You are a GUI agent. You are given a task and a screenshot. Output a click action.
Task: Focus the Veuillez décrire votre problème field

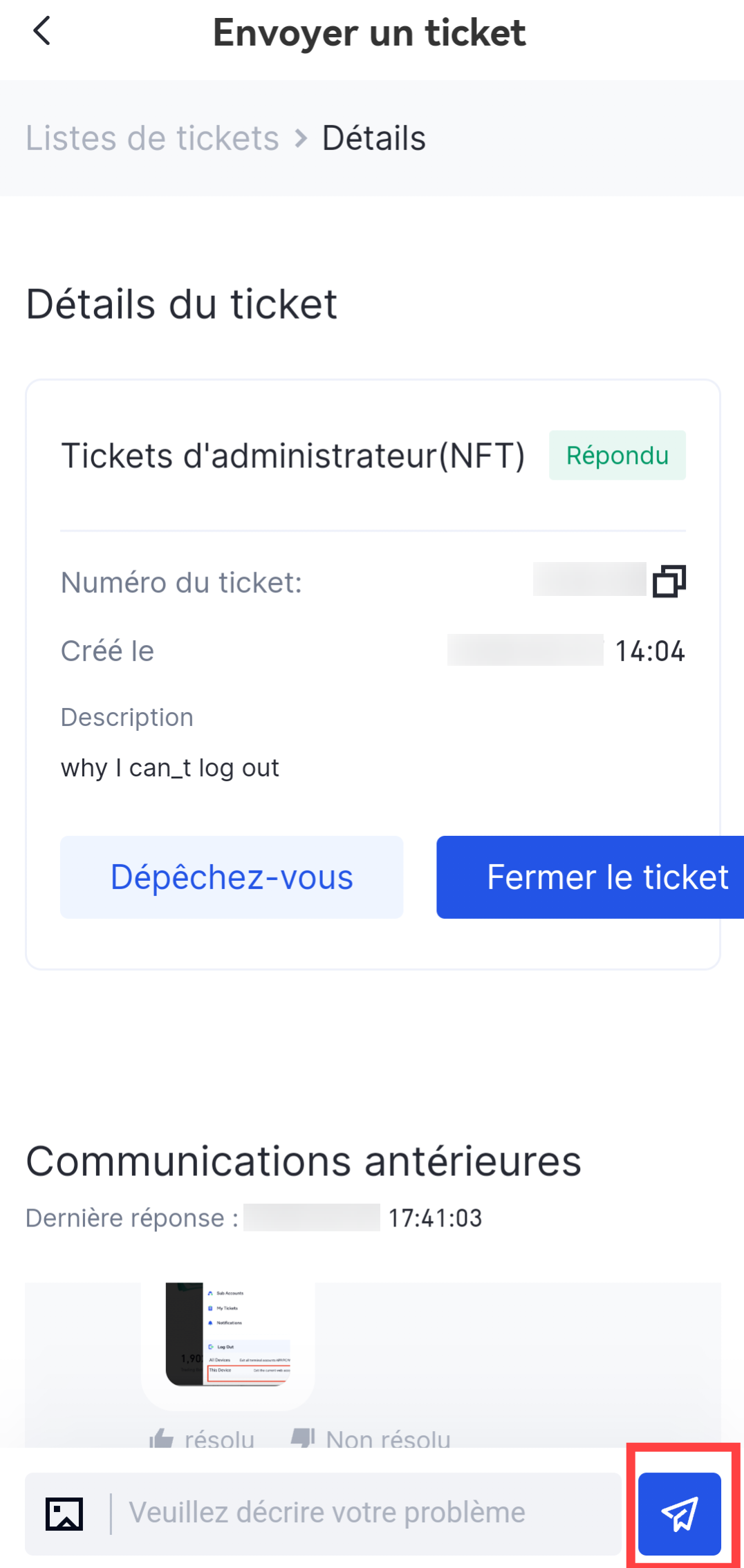click(366, 1513)
